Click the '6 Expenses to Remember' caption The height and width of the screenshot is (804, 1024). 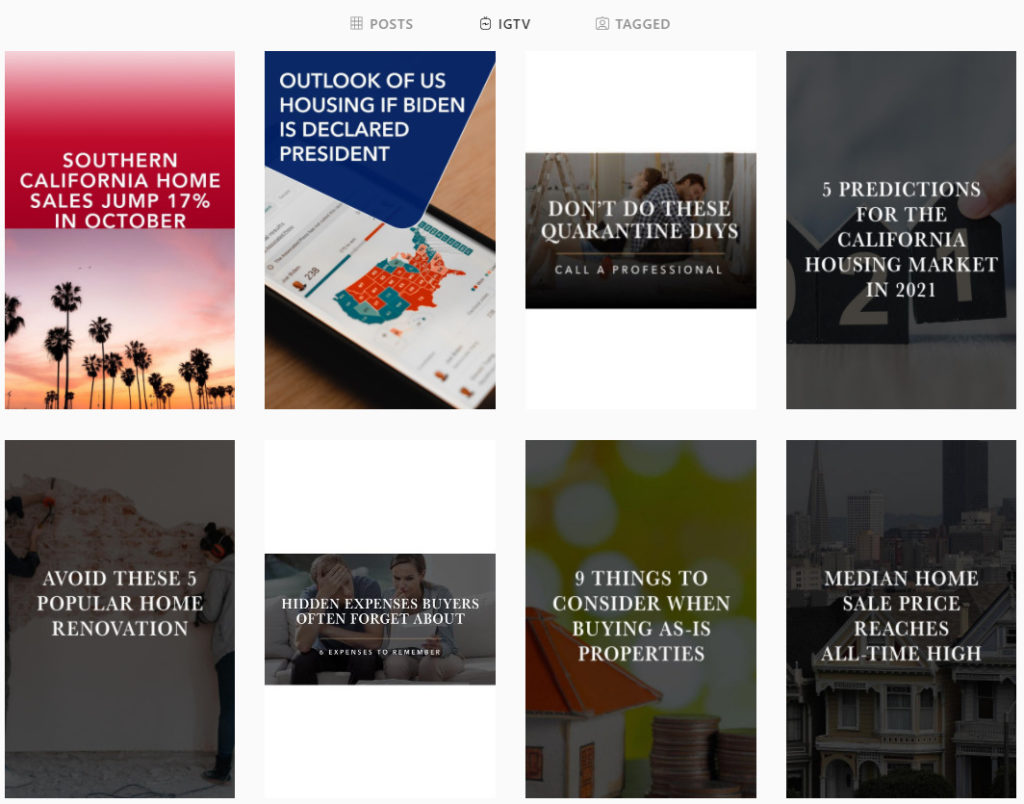click(x=380, y=652)
